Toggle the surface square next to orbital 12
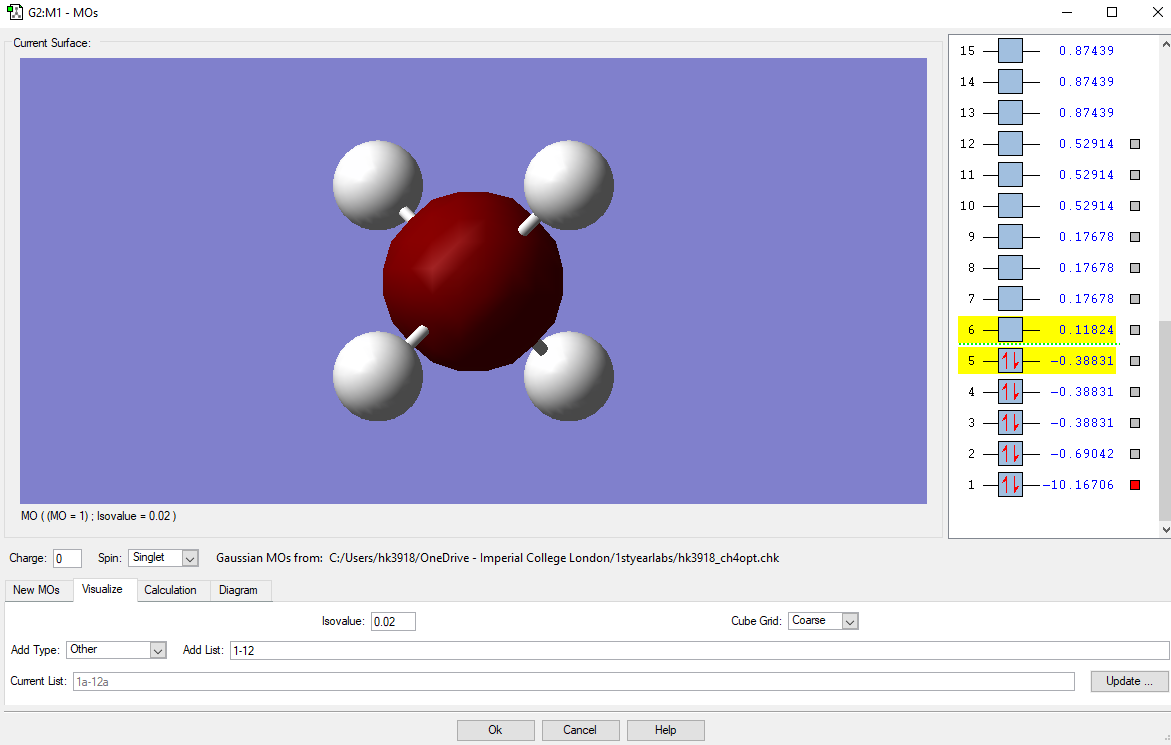Viewport: 1171px width, 745px height. (x=1135, y=144)
